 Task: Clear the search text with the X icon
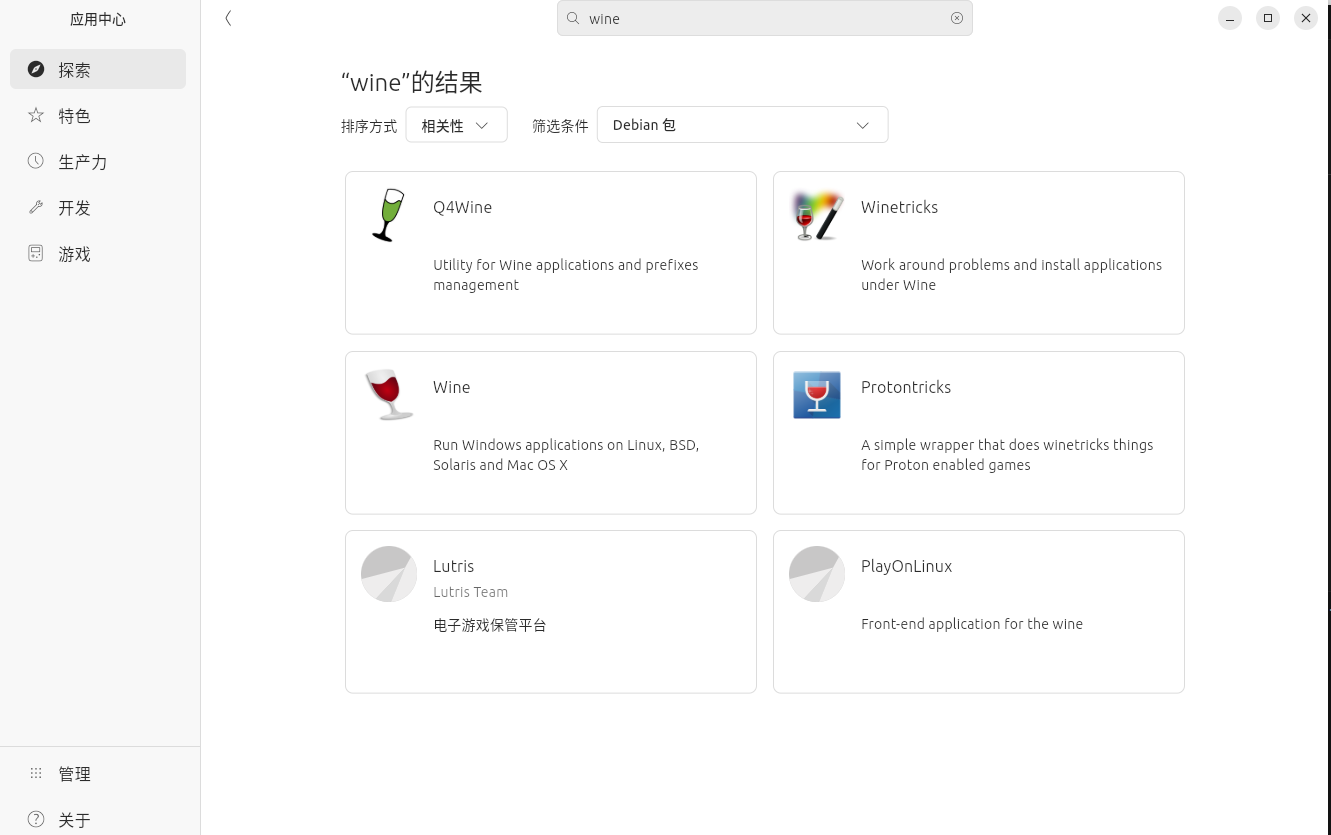point(957,18)
